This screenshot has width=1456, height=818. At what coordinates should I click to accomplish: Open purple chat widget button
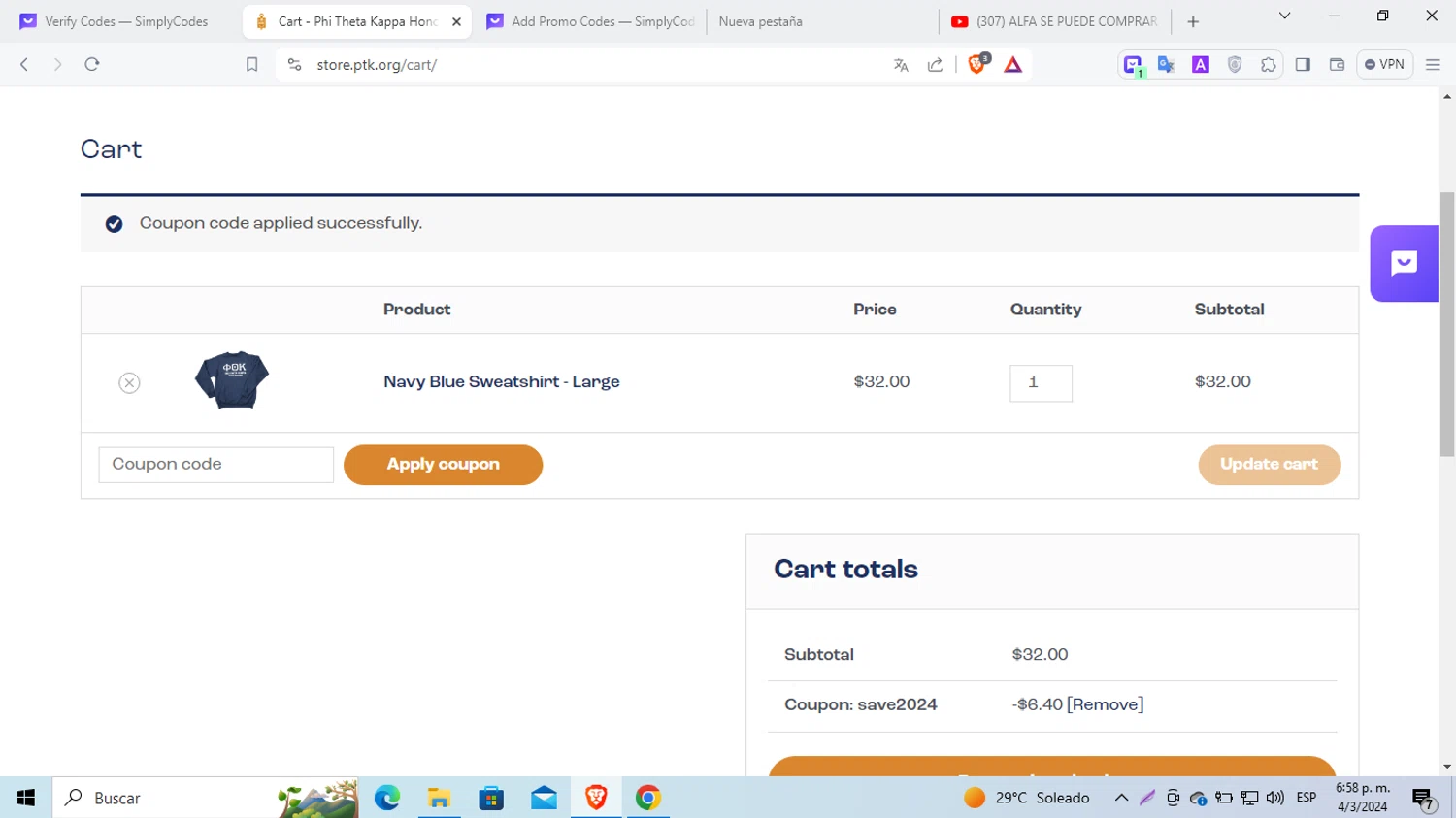click(1404, 263)
